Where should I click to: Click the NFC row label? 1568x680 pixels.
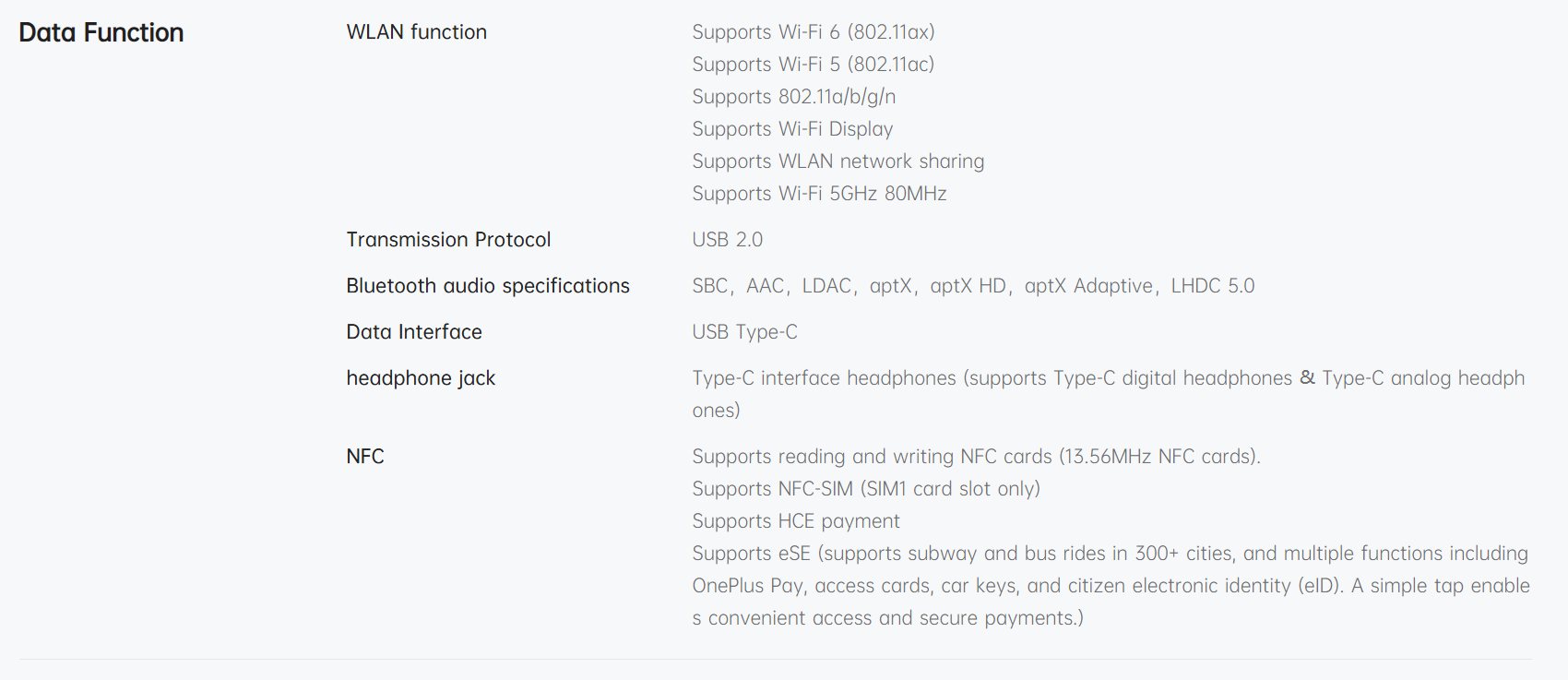[365, 457]
